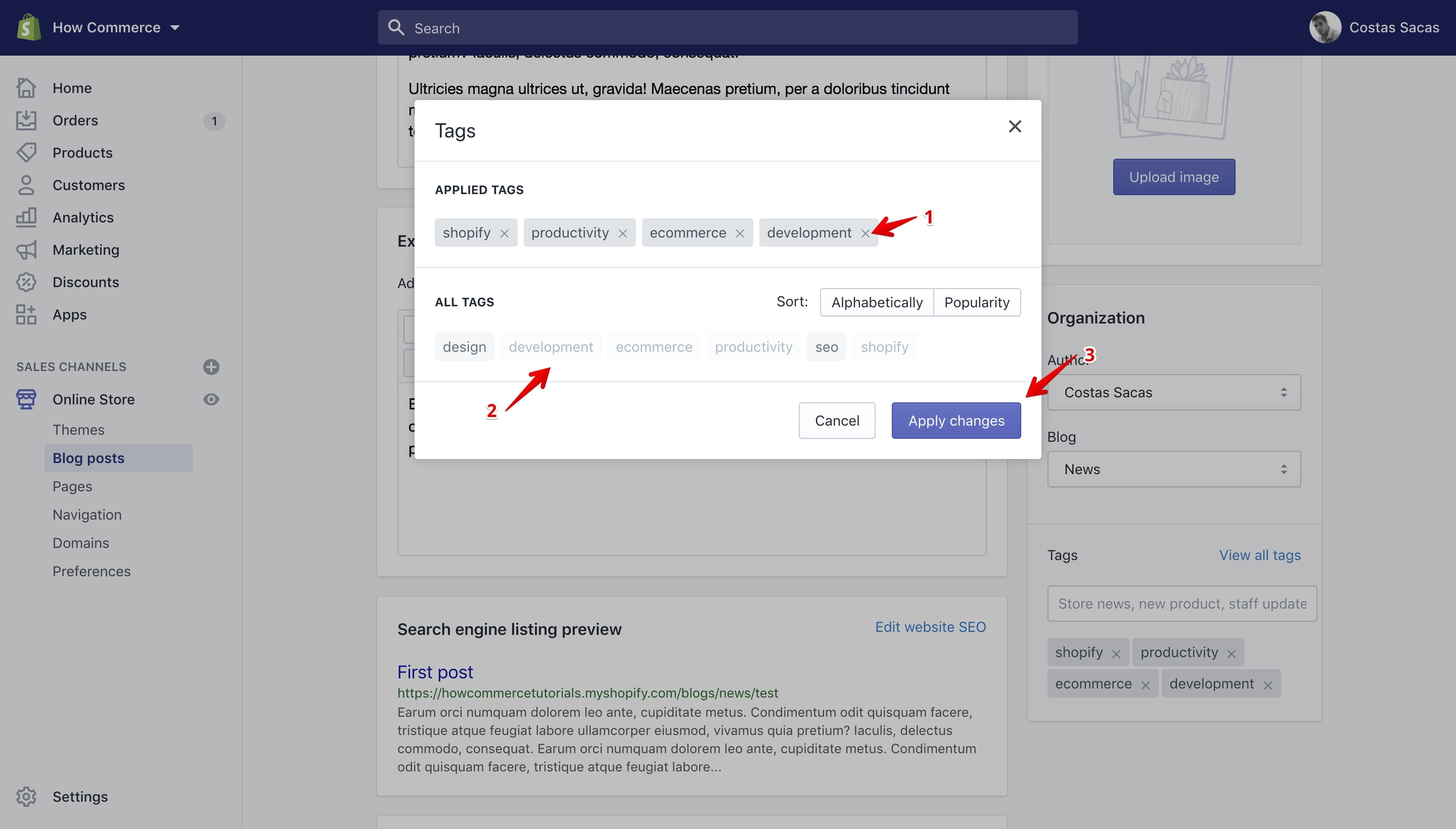Sort all tags by Popularity
Viewport: 1456px width, 829px height.
click(977, 302)
